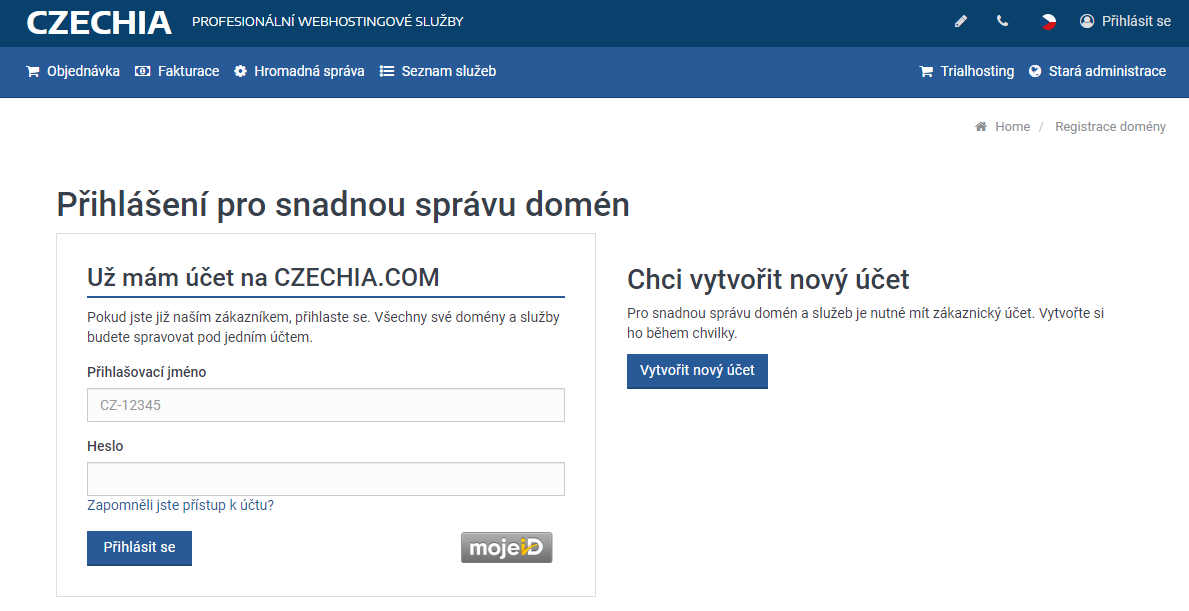The width and height of the screenshot is (1189, 611).
Task: Click the globe icon for Stará administrace
Action: 1035,71
